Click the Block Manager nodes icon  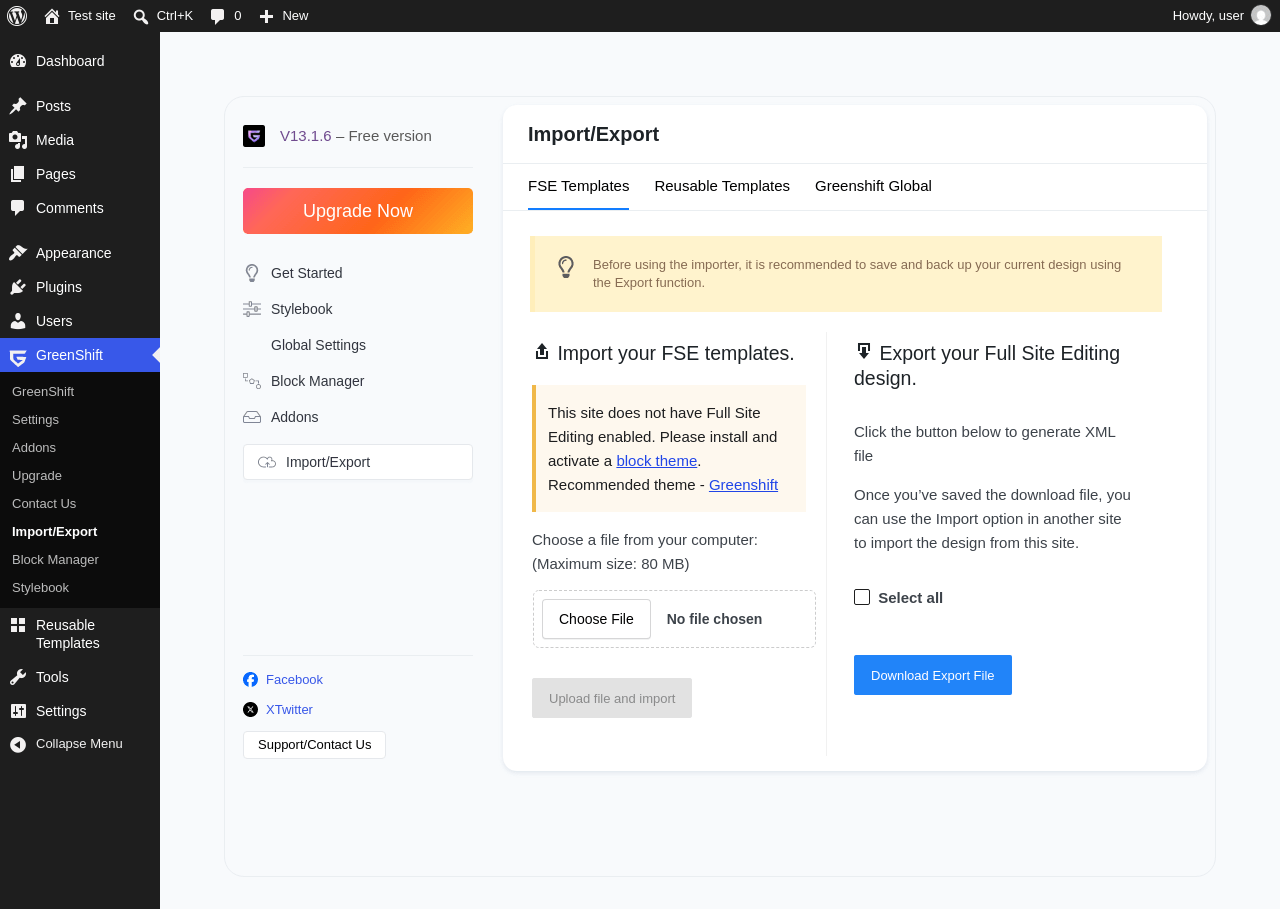(252, 381)
